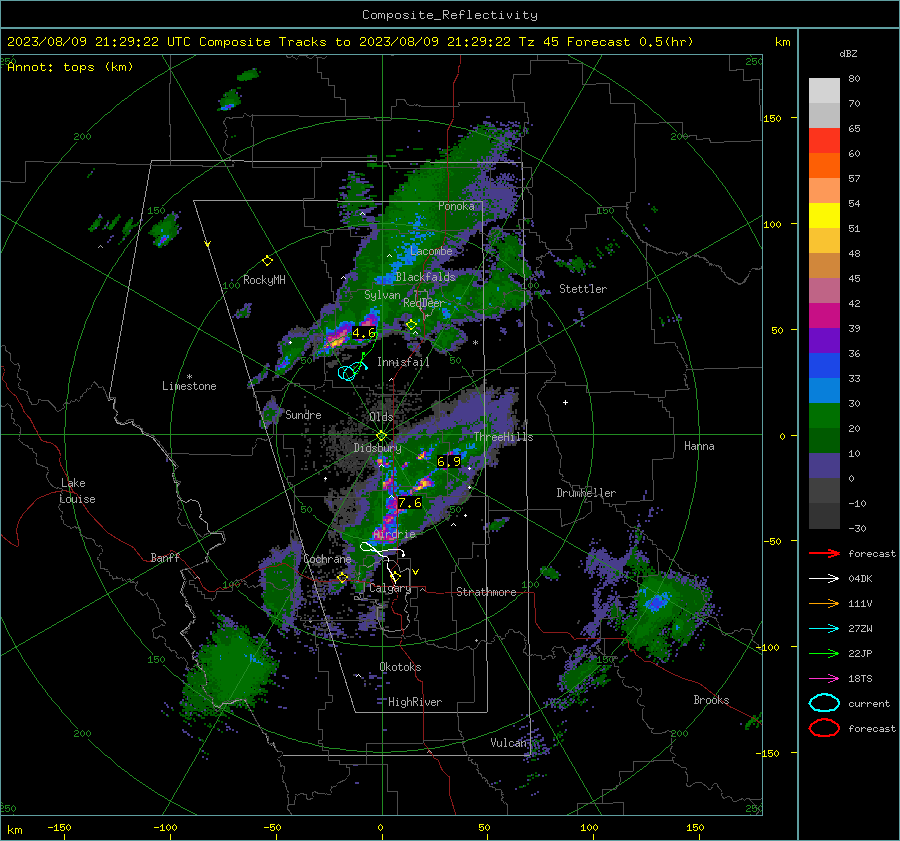Click the Brooks town label
Screen dimensions: 900x841
coord(711,700)
